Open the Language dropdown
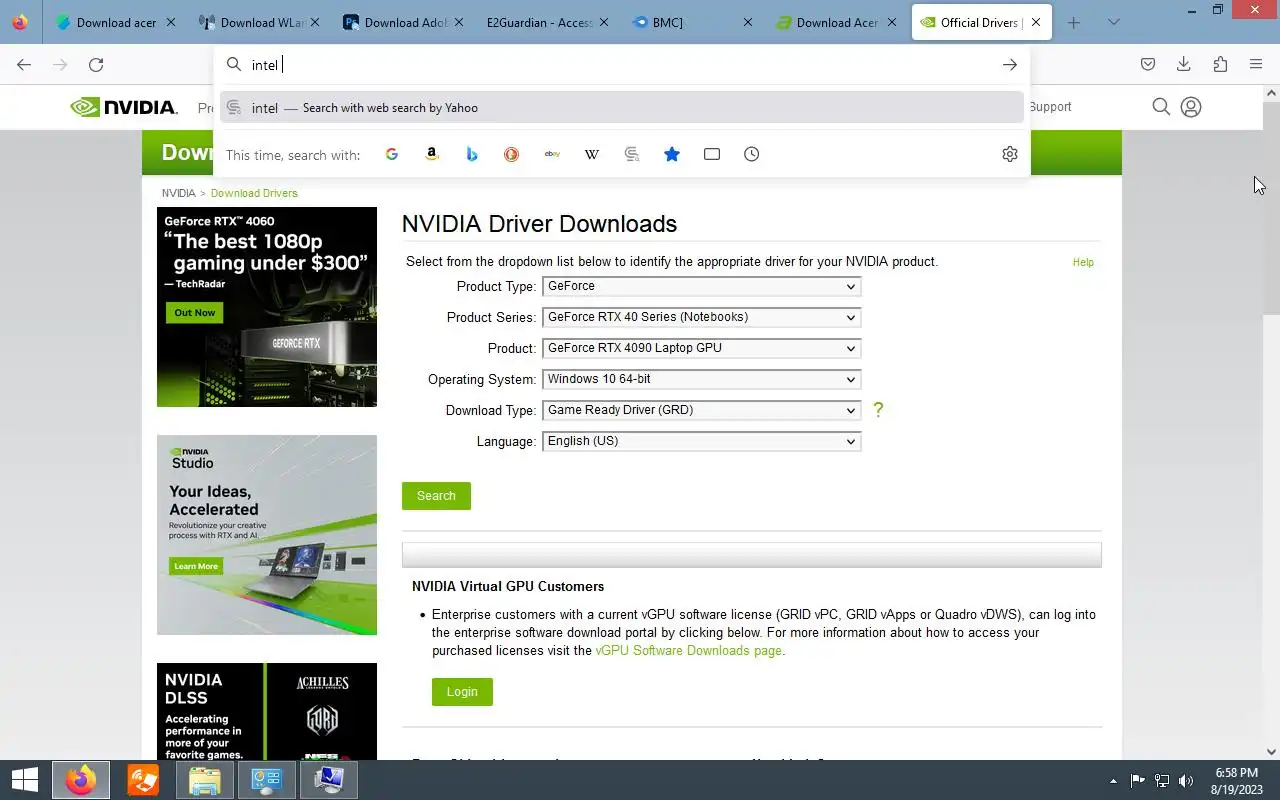The width and height of the screenshot is (1280, 800). point(701,441)
